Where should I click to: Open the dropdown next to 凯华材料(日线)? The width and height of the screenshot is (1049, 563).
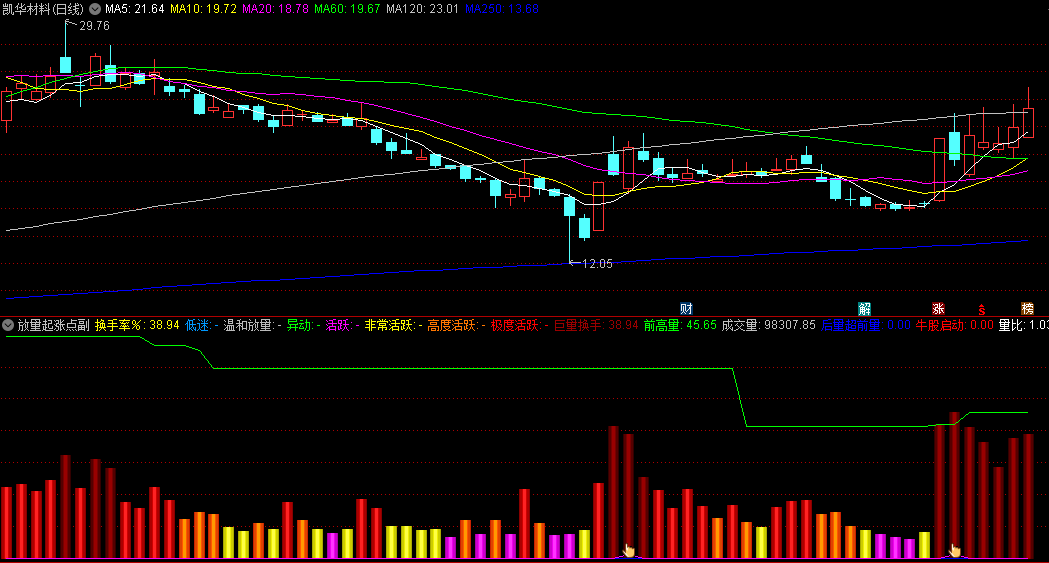95,9
